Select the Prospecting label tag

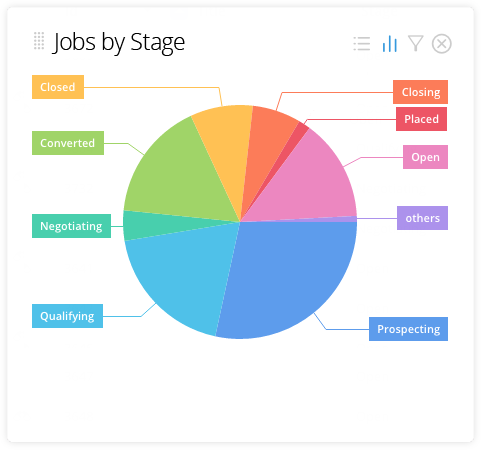(x=408, y=329)
